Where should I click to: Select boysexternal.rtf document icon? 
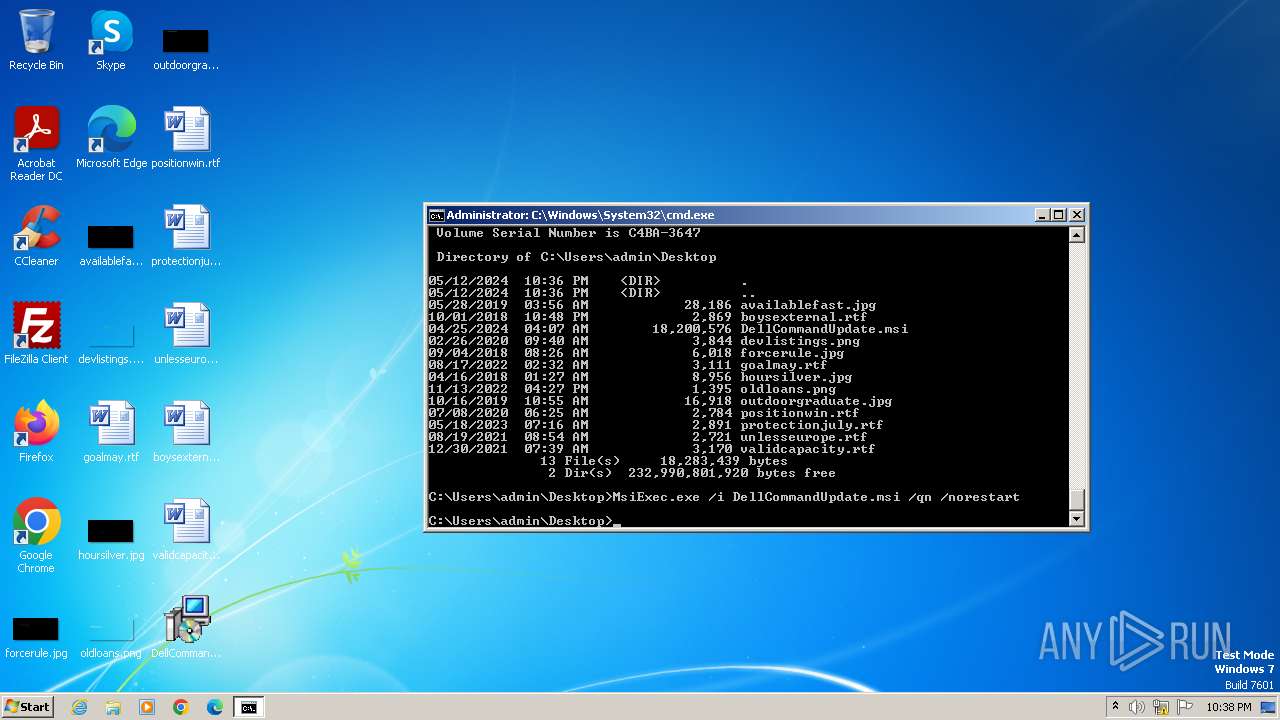(186, 432)
